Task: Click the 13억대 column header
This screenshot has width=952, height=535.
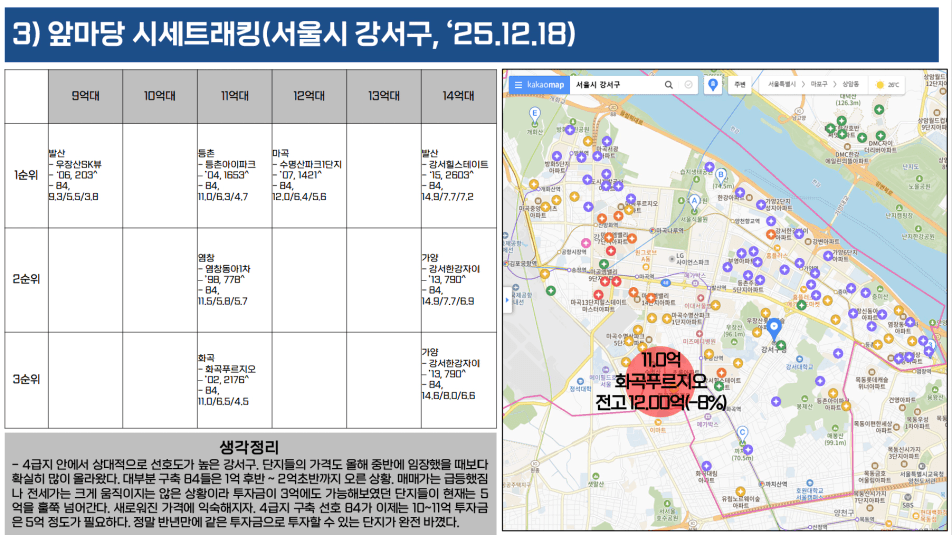Action: tap(384, 96)
